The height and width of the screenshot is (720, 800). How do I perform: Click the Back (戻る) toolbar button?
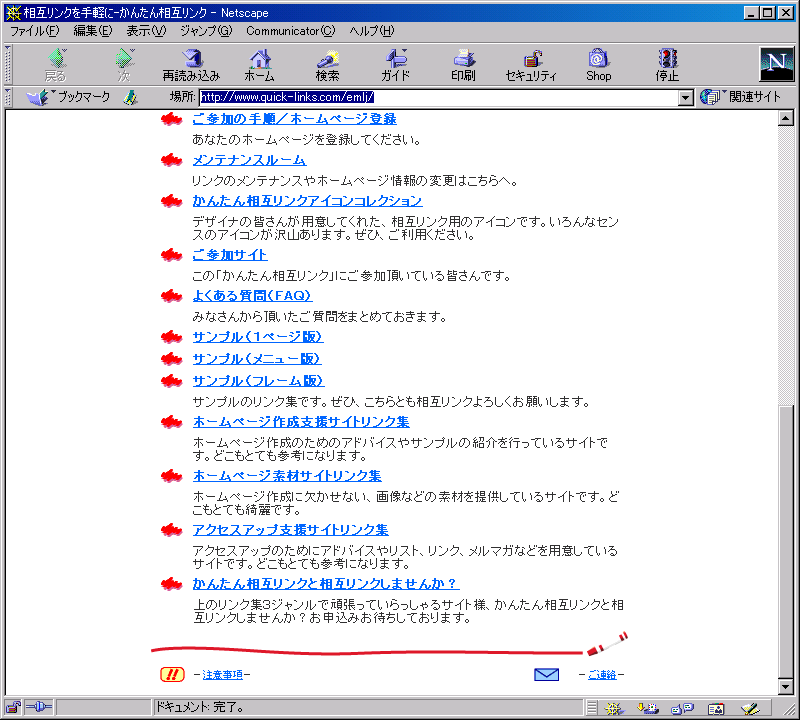(x=56, y=65)
